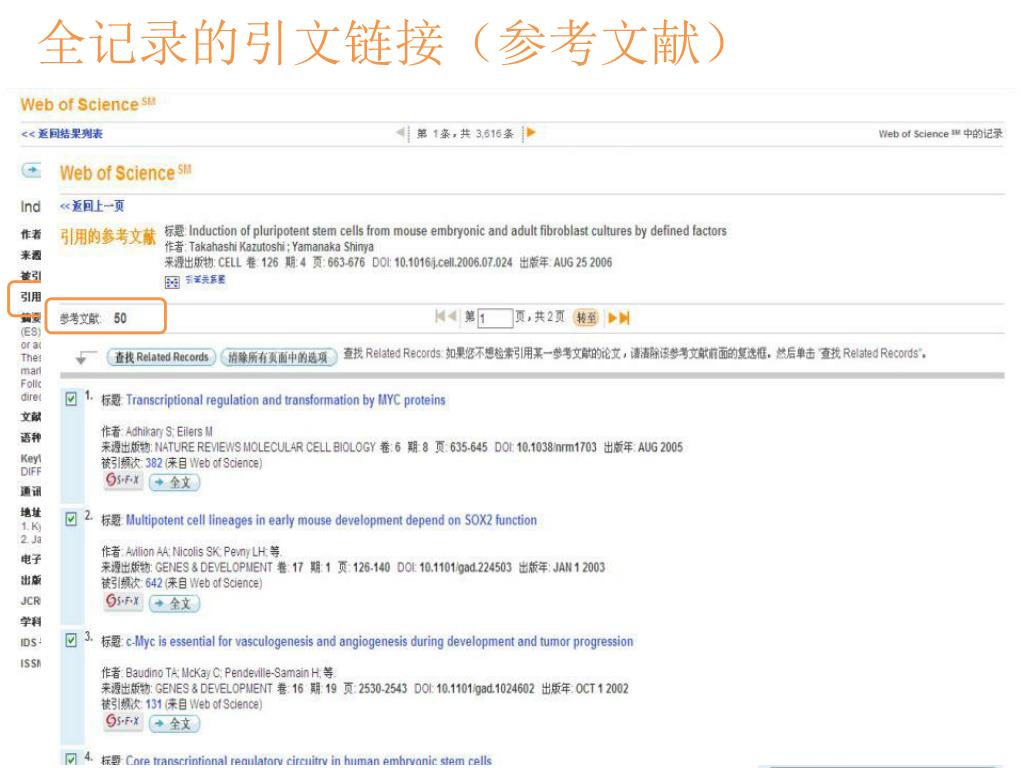Open c-Myc vasculogenesis article title

(379, 641)
